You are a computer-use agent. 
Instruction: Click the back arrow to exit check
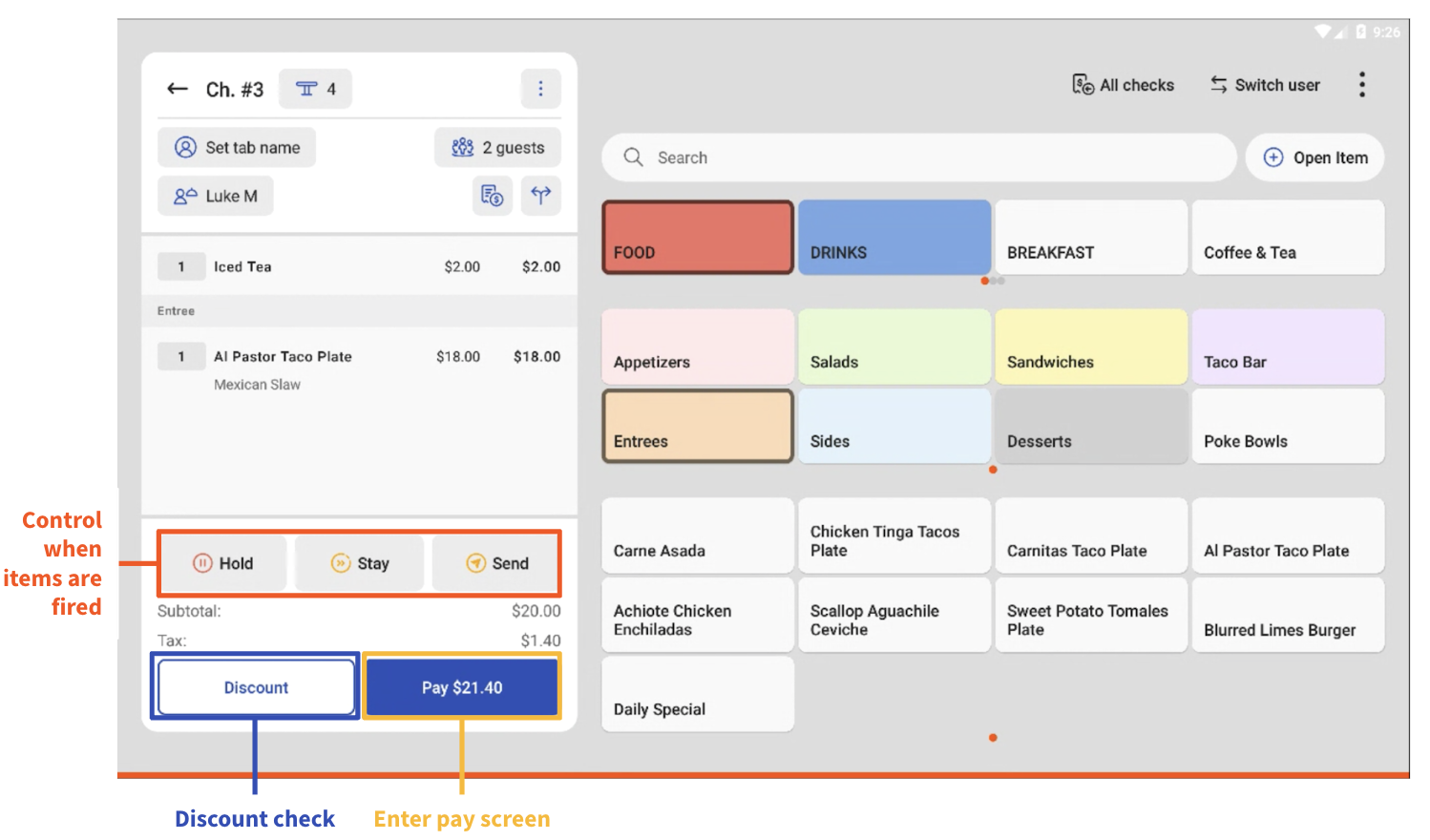tap(177, 89)
